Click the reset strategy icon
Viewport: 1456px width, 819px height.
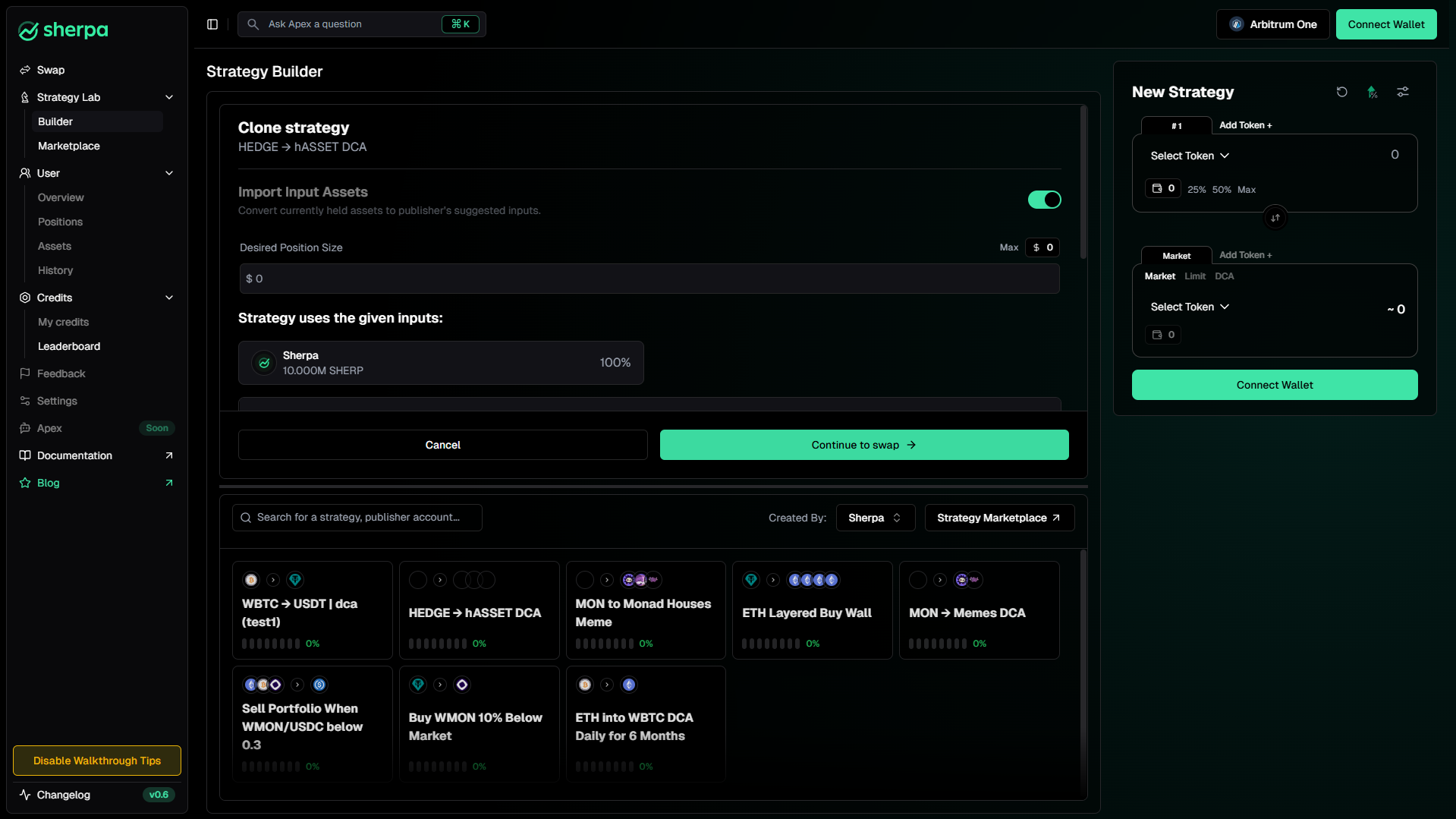(1341, 92)
